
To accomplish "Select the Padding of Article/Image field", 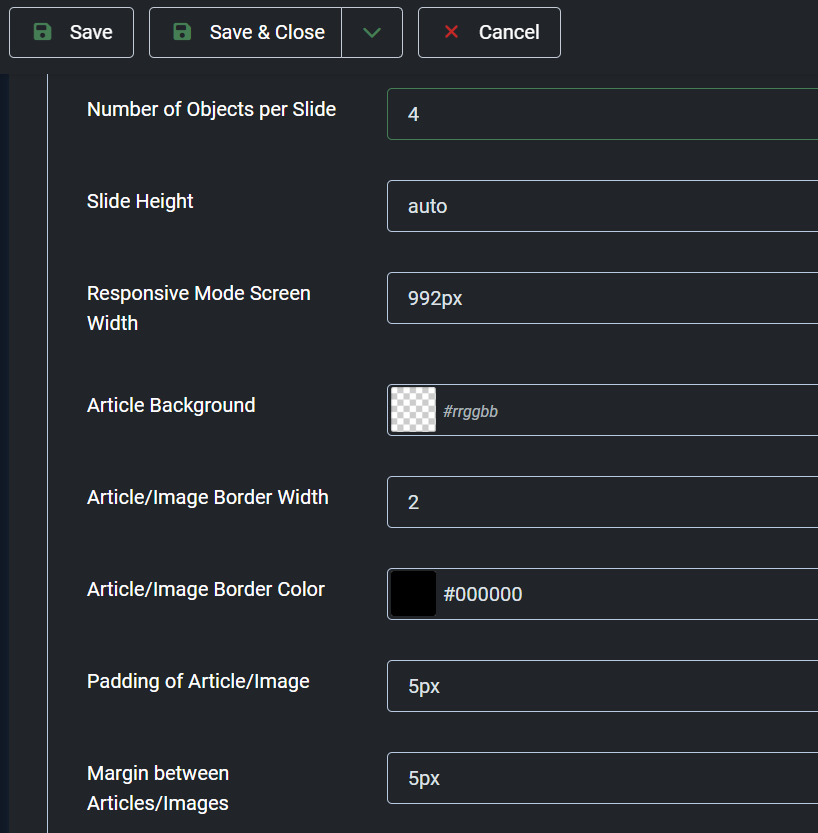I will [x=602, y=686].
